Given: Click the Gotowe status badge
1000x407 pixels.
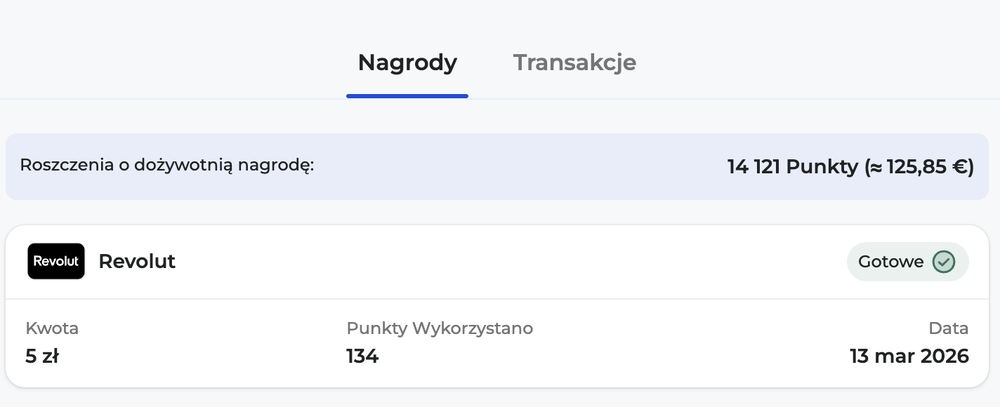Looking at the screenshot, I should (907, 262).
